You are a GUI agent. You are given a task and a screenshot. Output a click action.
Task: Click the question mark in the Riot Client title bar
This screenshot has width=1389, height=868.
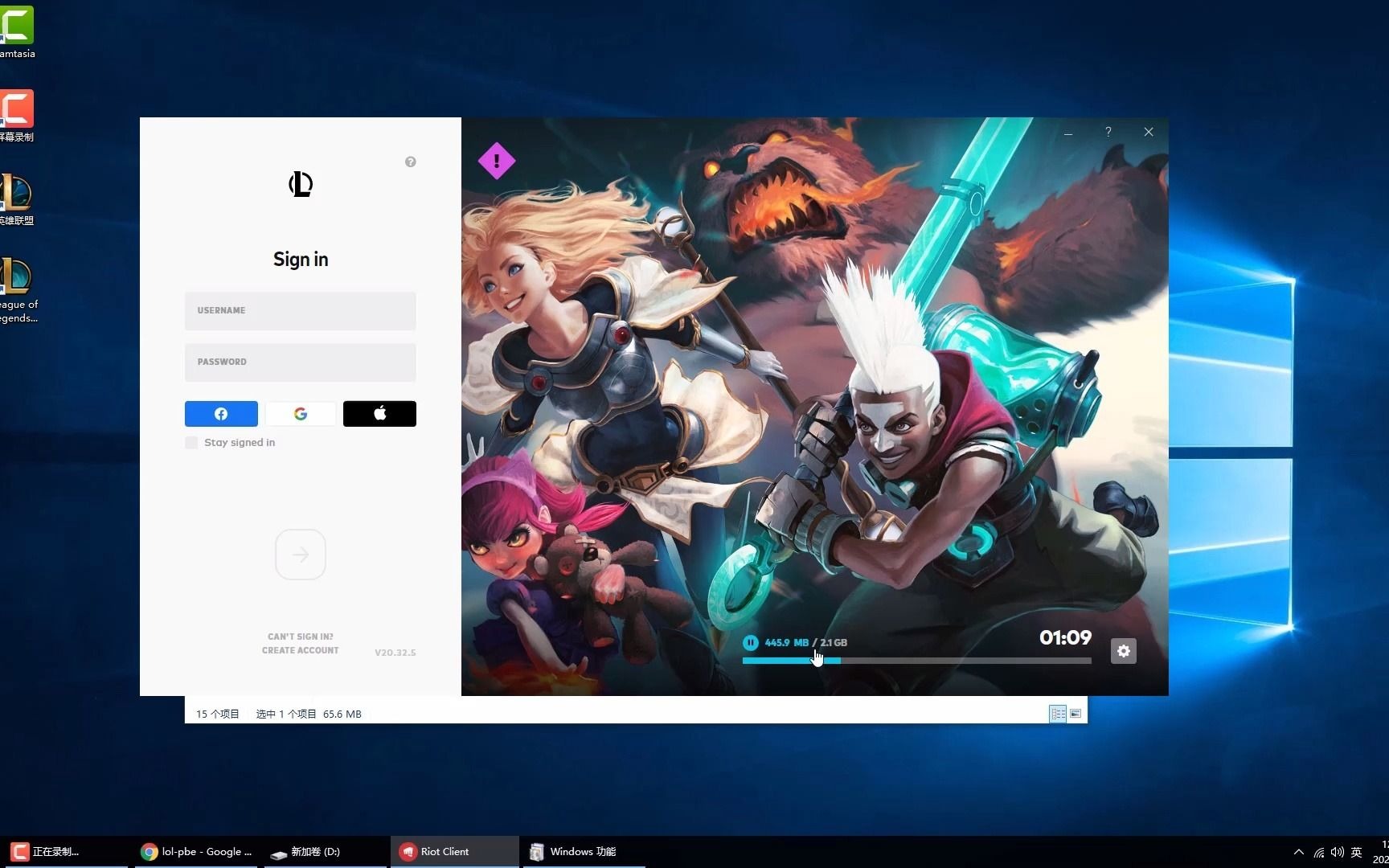coord(1108,132)
